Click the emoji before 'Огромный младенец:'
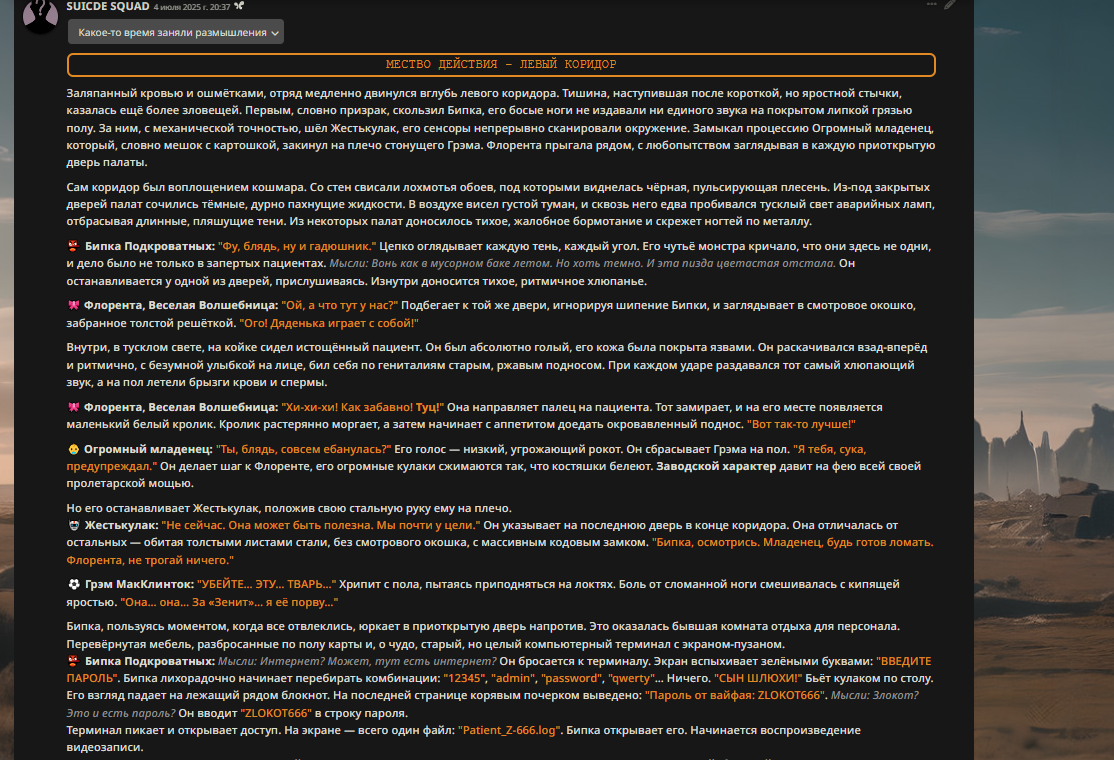Viewport: 1114px width, 760px height. click(72, 449)
